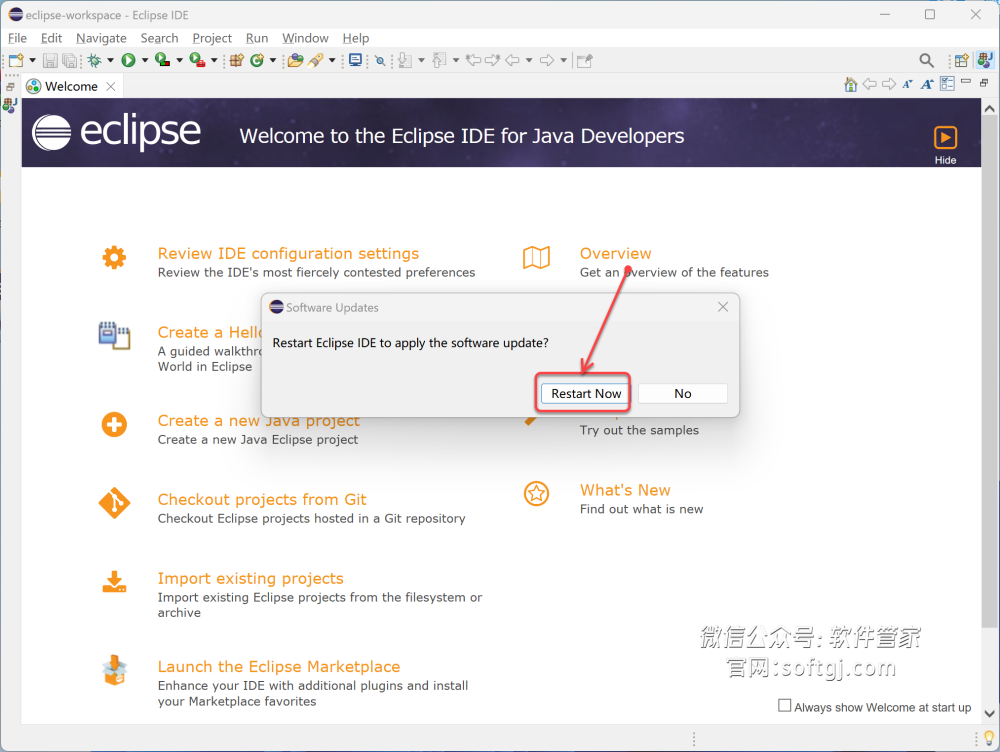1000x752 pixels.
Task: Close the Welcome tab
Action: pyautogui.click(x=111, y=86)
